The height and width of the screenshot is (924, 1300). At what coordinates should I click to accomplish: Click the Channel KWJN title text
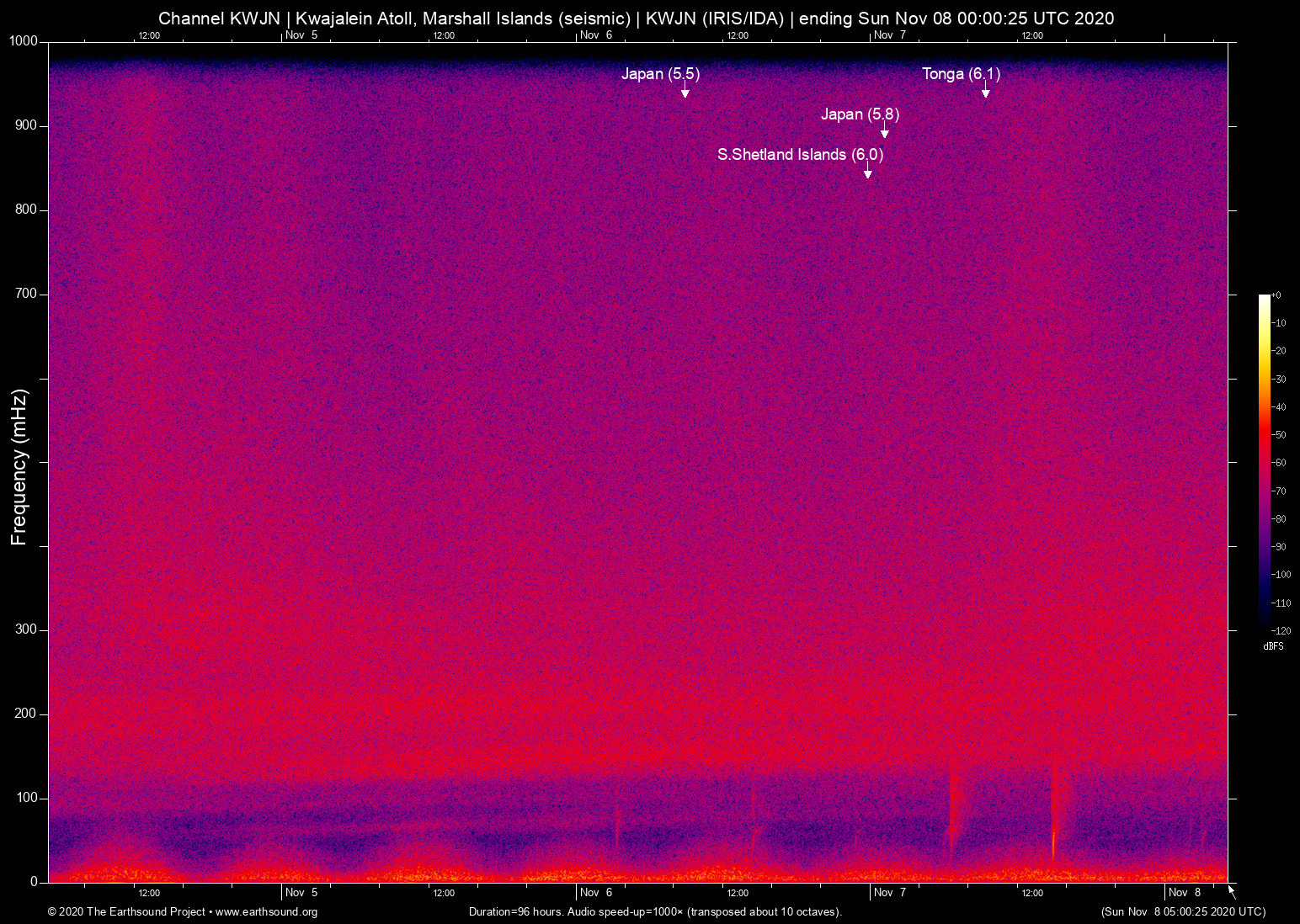pyautogui.click(x=219, y=19)
